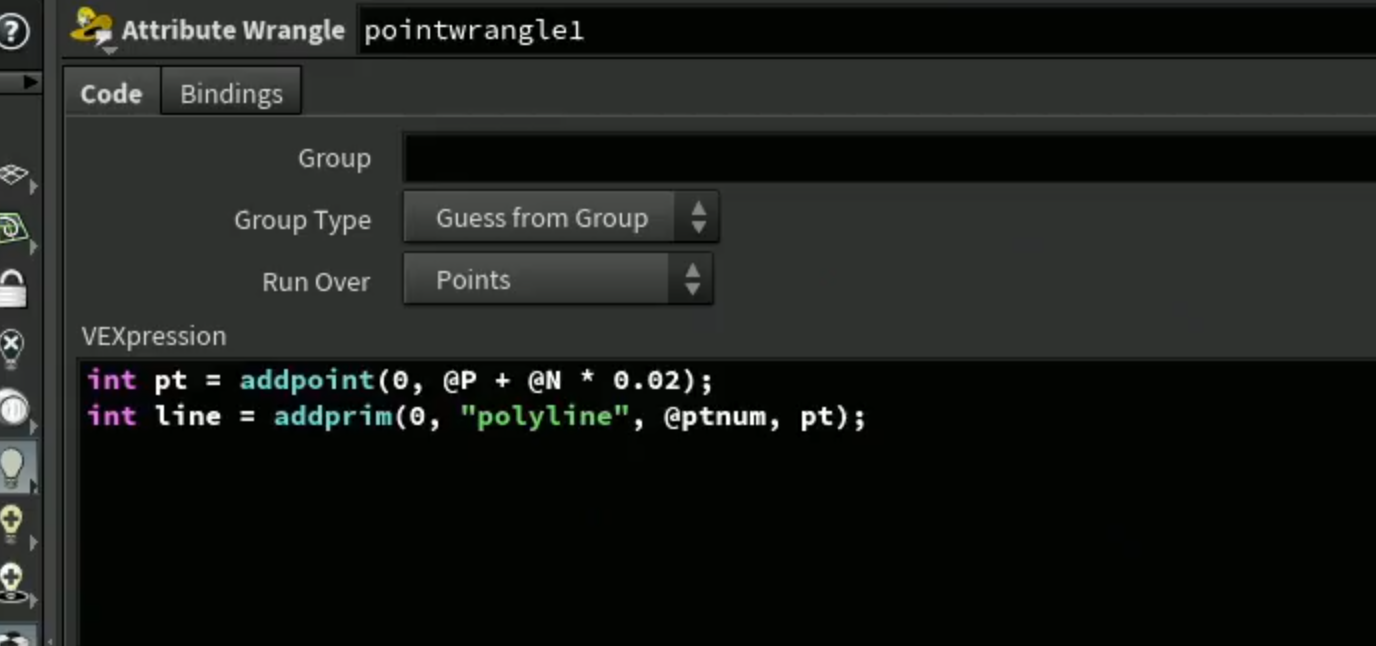
Task: Click the VEXpression label
Action: [154, 336]
